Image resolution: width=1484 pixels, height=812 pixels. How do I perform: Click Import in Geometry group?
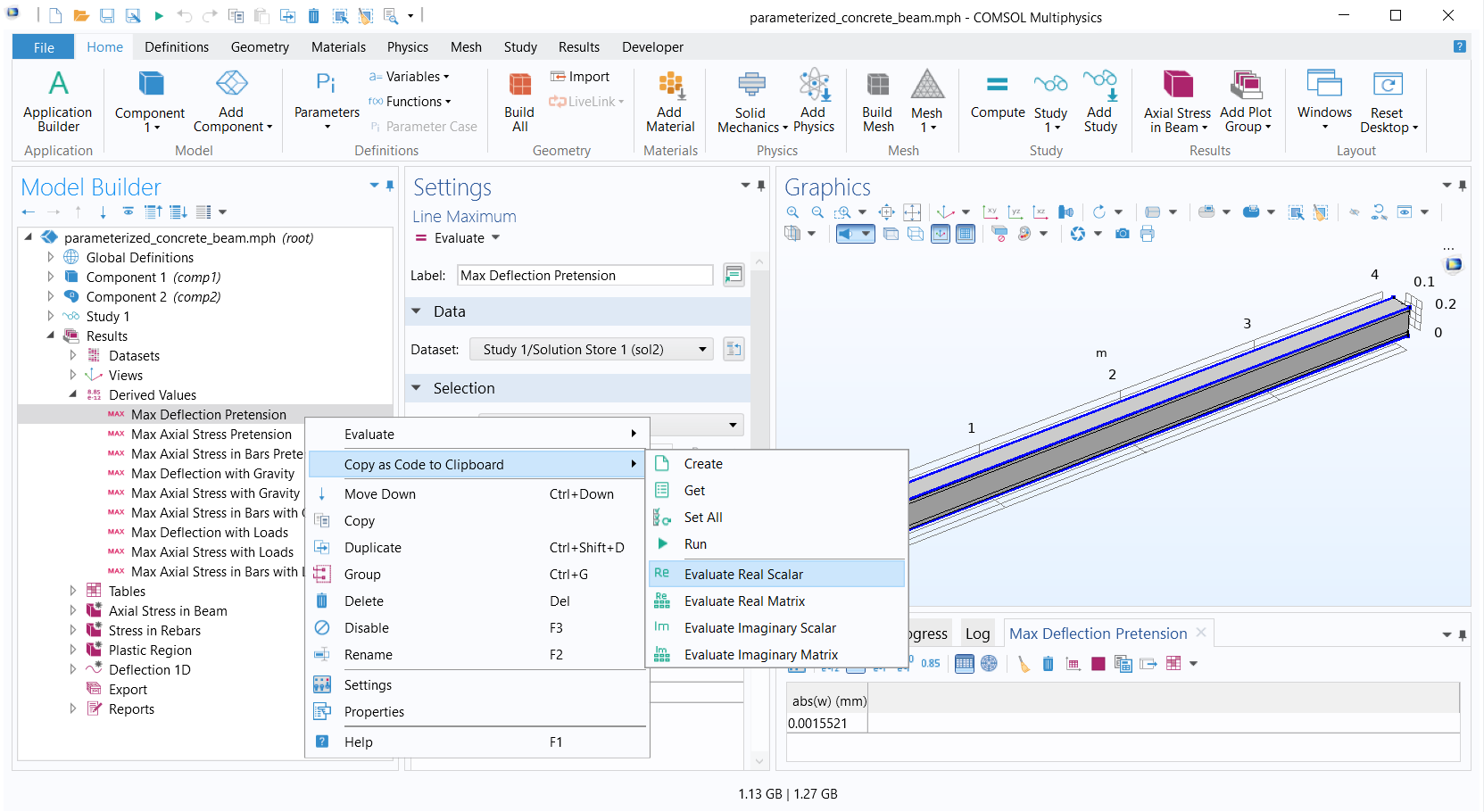(x=581, y=77)
